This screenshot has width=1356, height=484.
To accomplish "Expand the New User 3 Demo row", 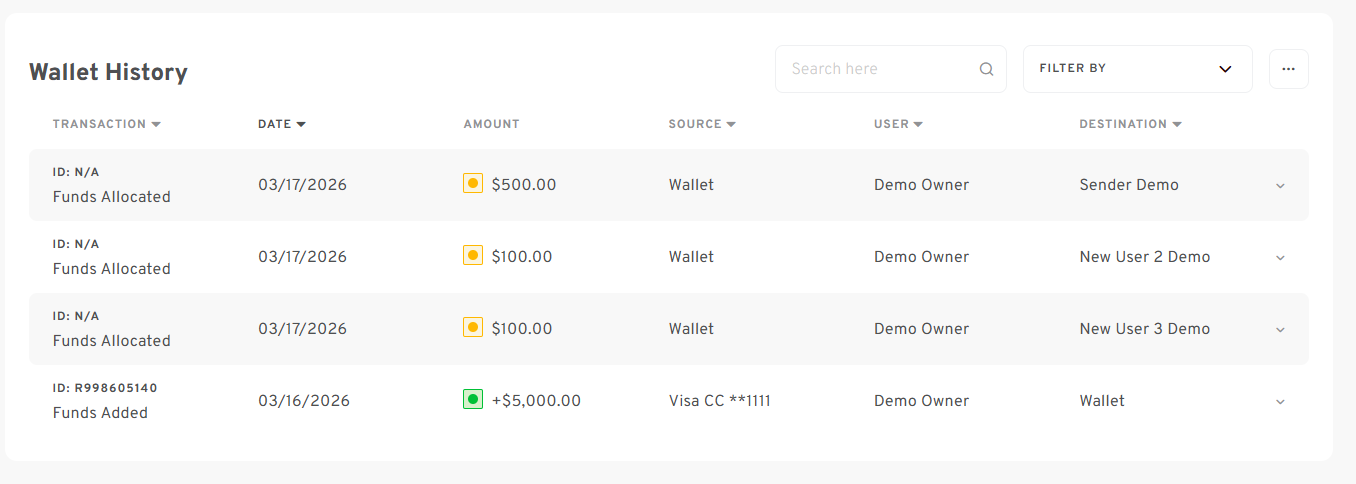I will coord(1280,330).
